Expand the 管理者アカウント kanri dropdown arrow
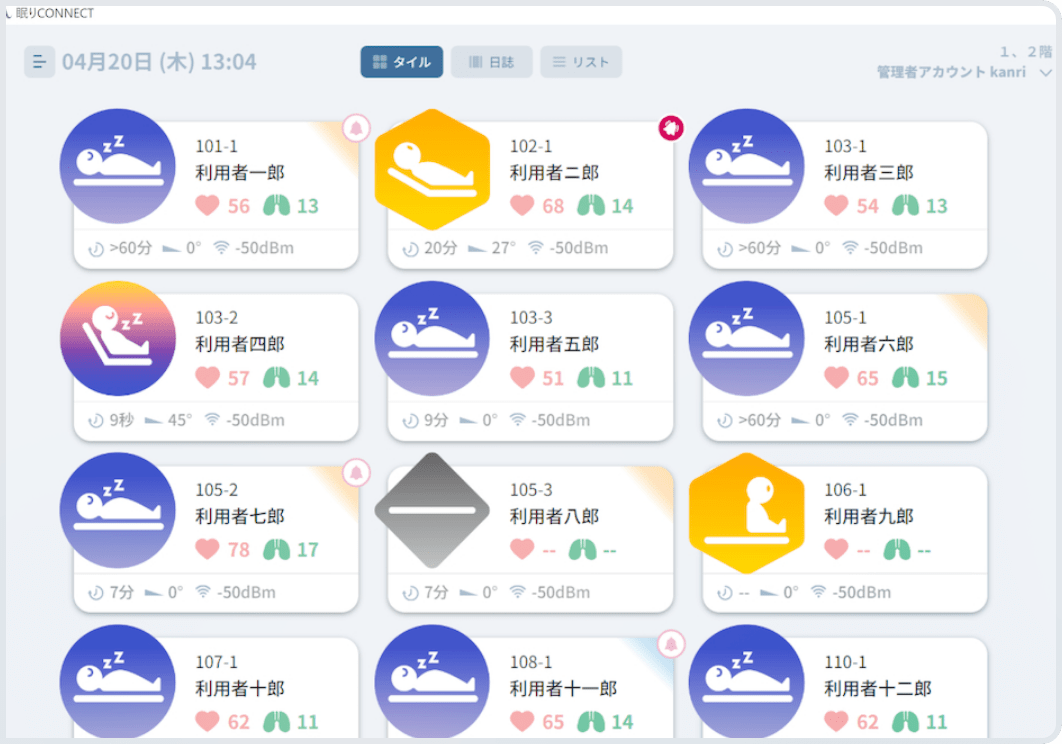The image size is (1062, 744). click(x=1046, y=73)
